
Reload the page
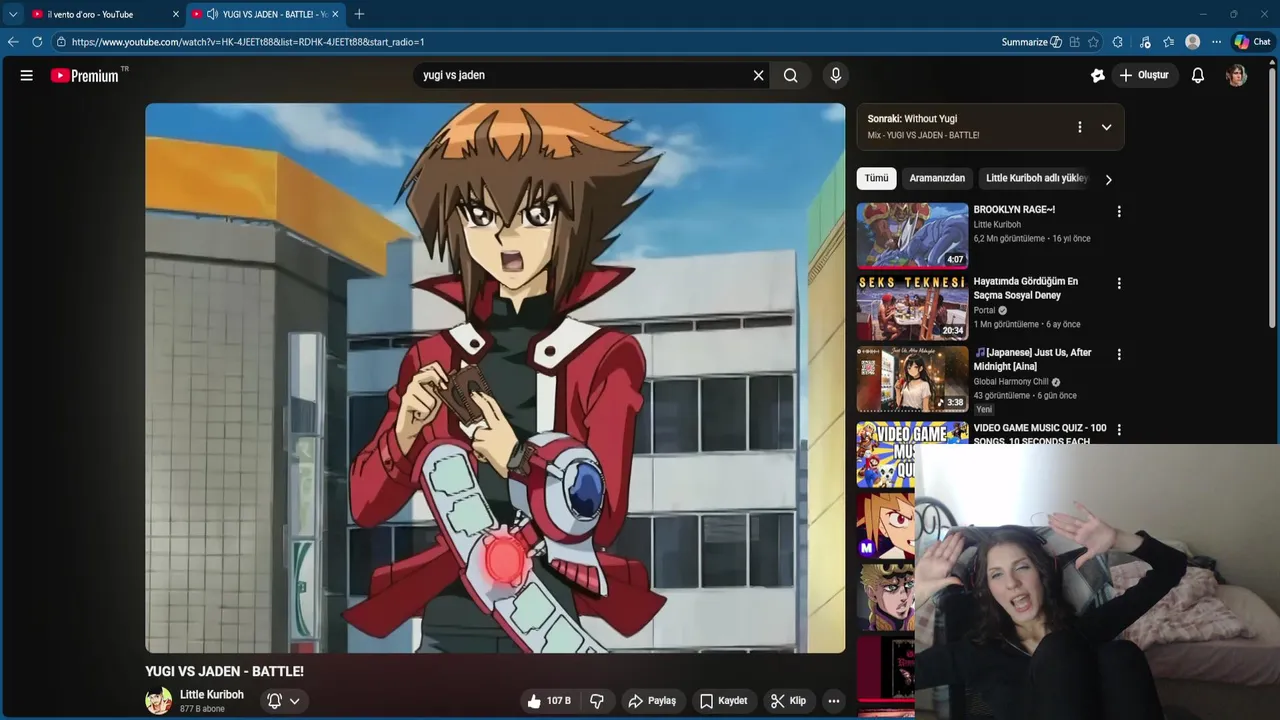pos(37,42)
